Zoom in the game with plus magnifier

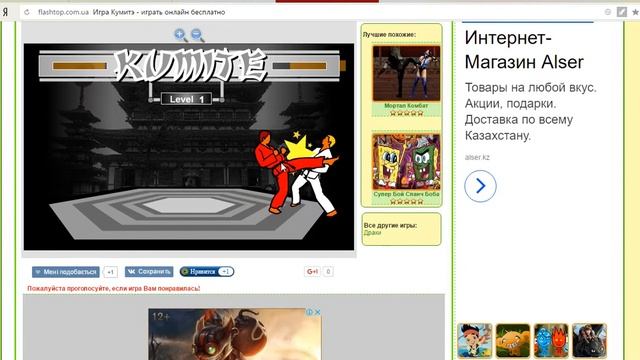tap(180, 35)
